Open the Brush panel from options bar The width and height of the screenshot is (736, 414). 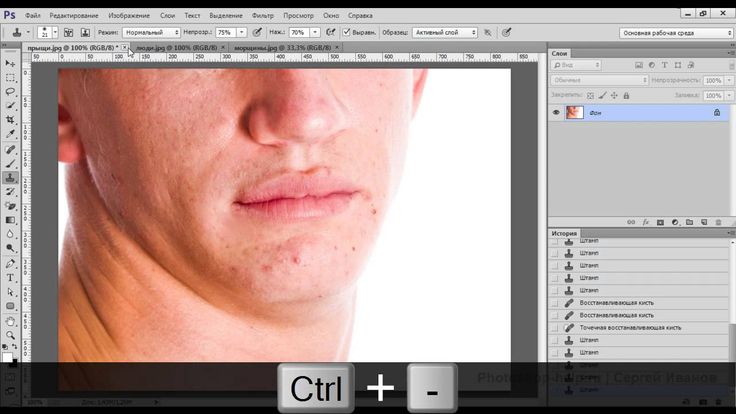tap(69, 32)
